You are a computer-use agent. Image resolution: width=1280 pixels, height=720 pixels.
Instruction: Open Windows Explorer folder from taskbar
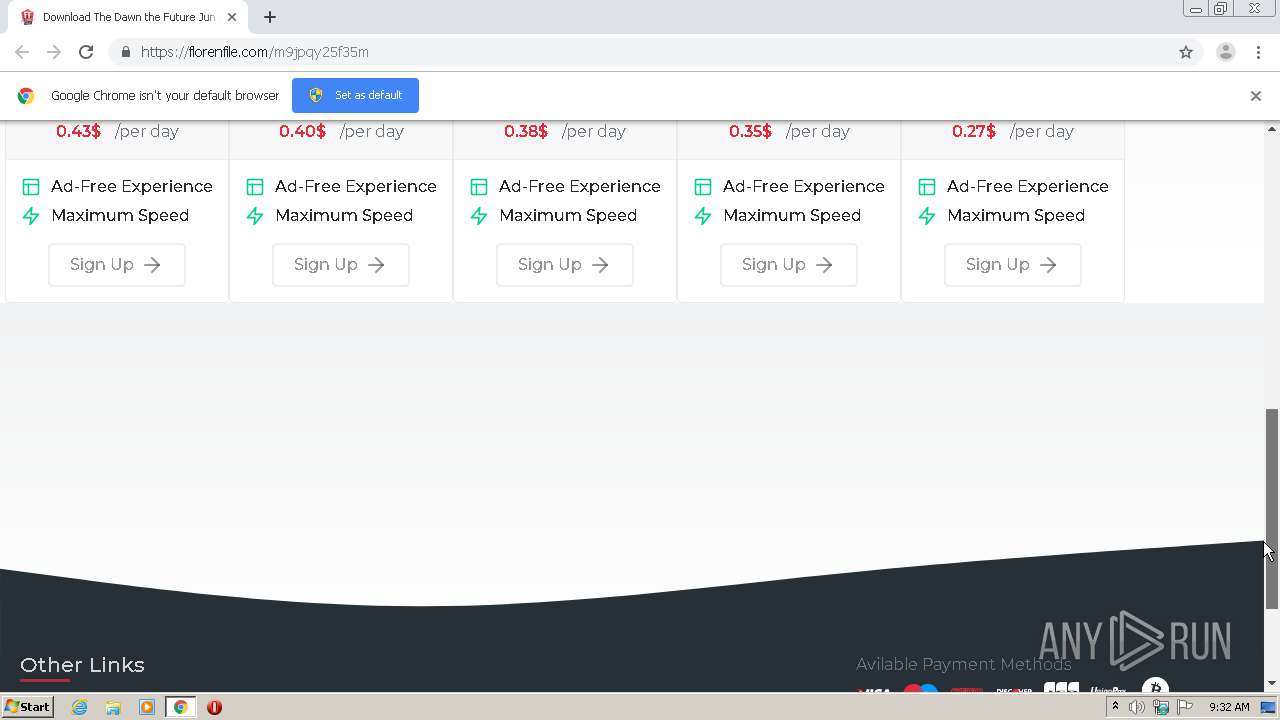point(113,707)
